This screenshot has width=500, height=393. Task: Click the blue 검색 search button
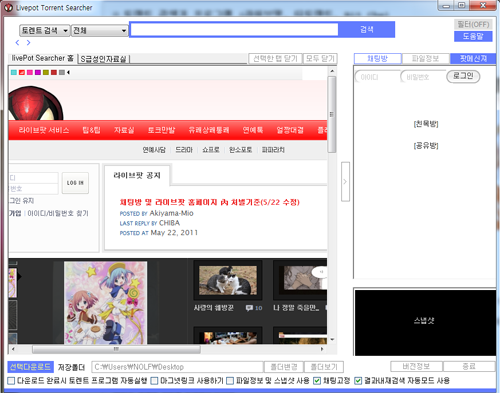[367, 30]
